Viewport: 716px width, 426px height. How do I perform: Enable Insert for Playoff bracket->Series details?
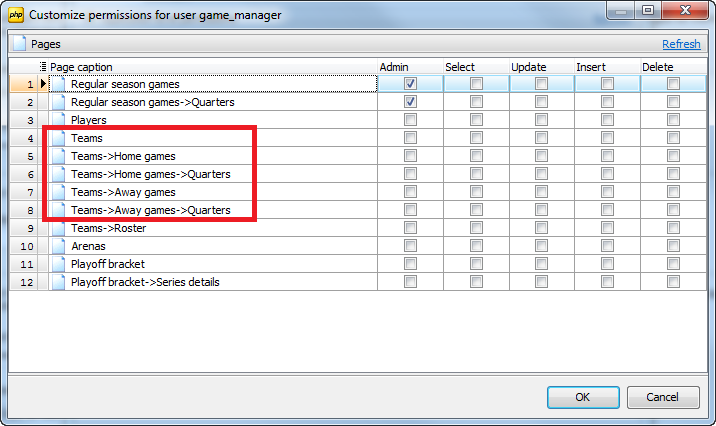tap(607, 282)
